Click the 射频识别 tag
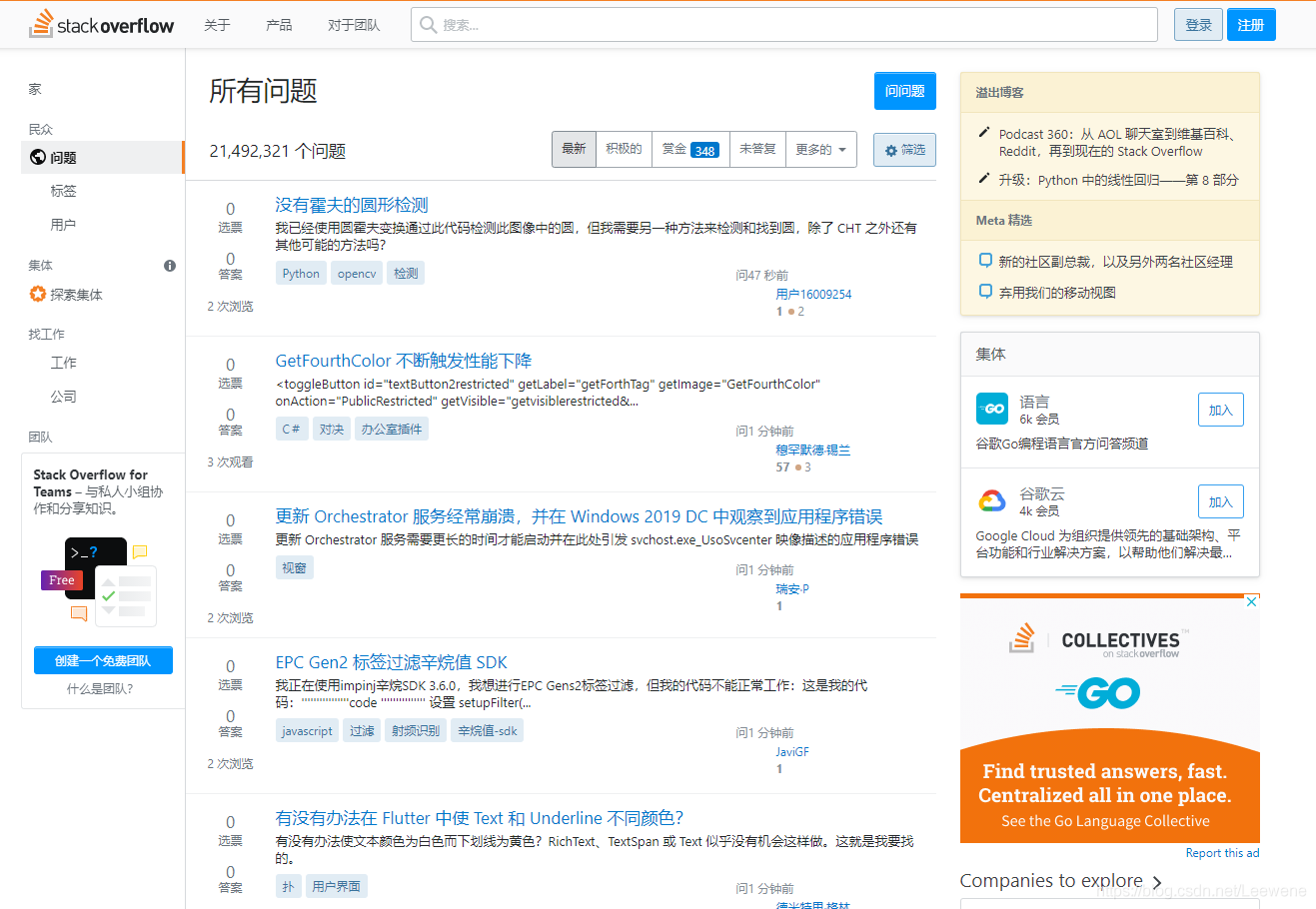Screen dimensions: 1316x909 [416, 731]
